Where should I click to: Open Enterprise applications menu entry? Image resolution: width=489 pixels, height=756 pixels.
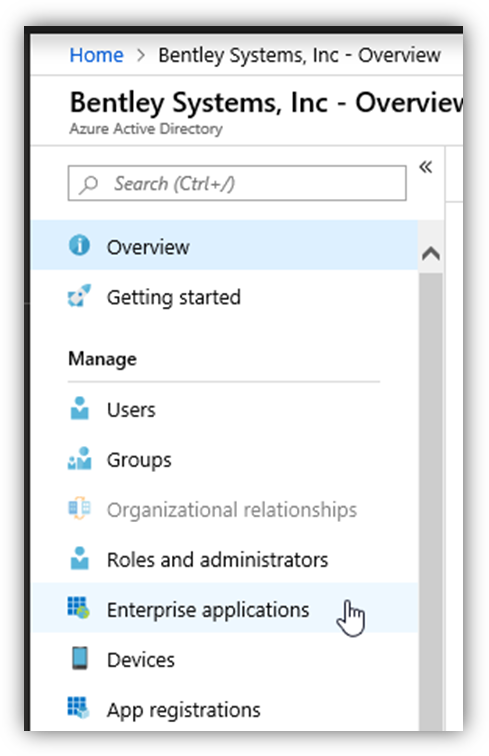(x=225, y=608)
